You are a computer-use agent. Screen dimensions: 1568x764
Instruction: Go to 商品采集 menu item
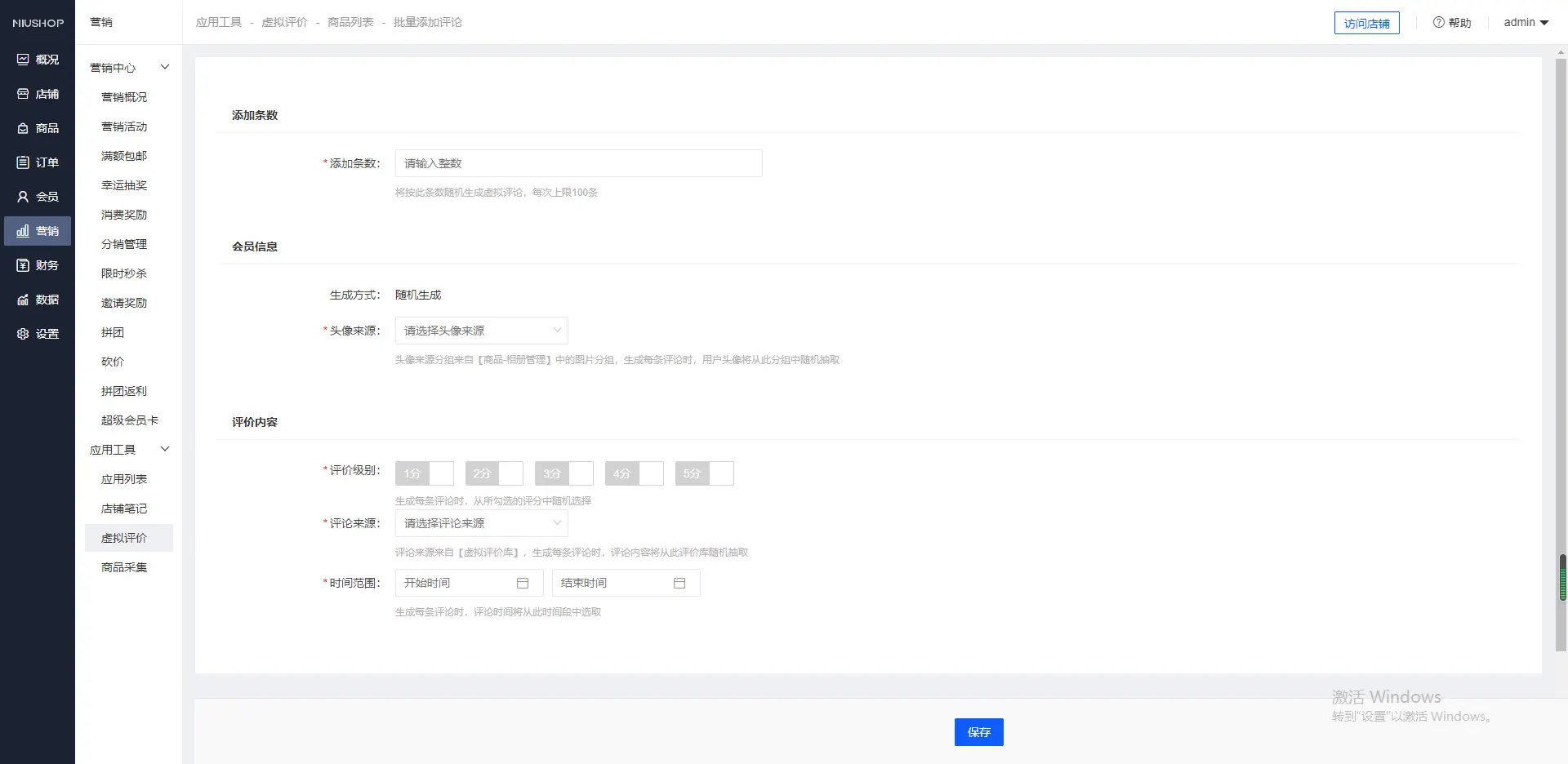(124, 567)
